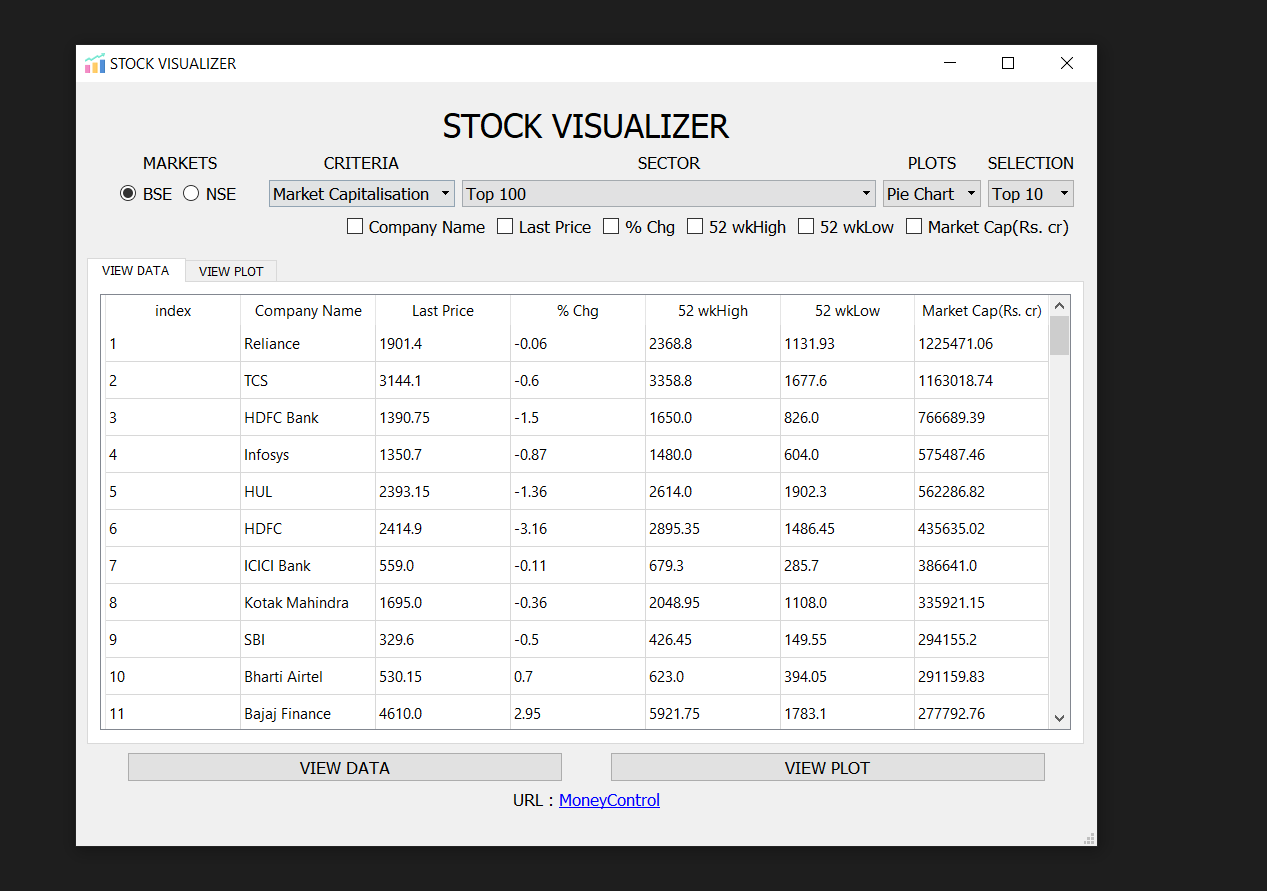The height and width of the screenshot is (891, 1267).
Task: Open the Market Capitalisation criteria dropdown
Action: (362, 194)
